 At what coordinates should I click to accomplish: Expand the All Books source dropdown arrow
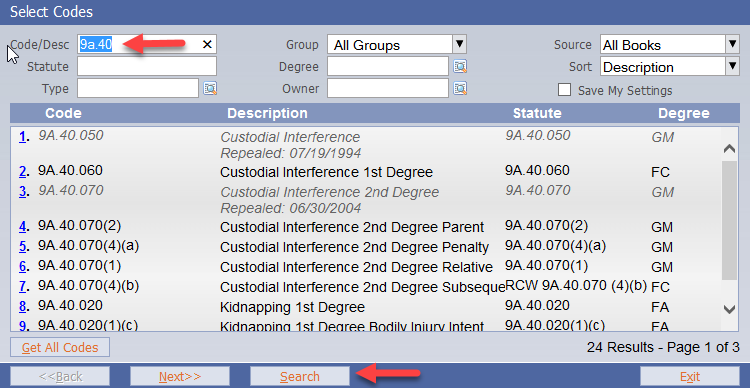[733, 44]
